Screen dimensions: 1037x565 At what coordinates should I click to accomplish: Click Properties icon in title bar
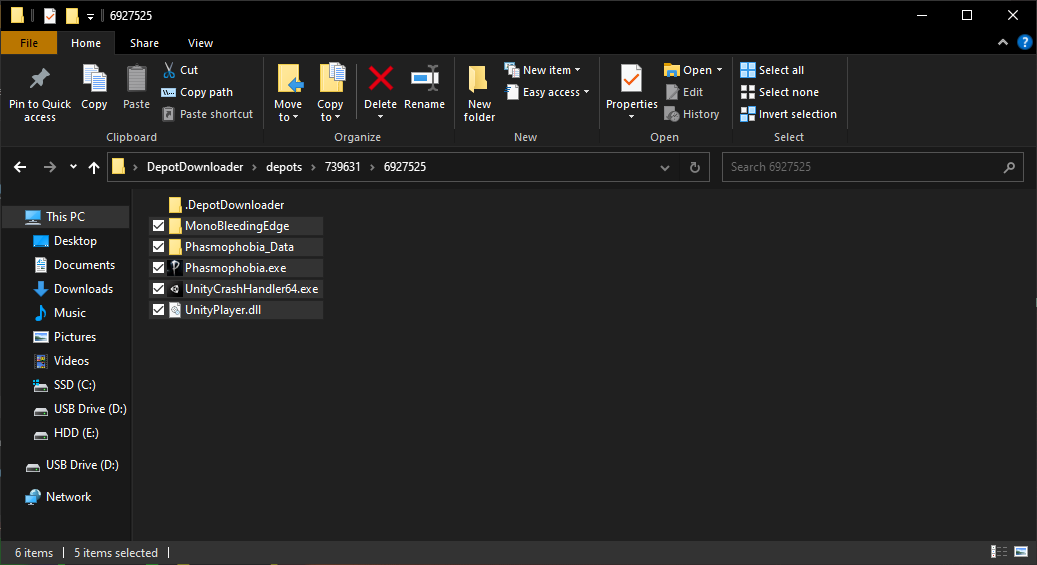pos(50,15)
